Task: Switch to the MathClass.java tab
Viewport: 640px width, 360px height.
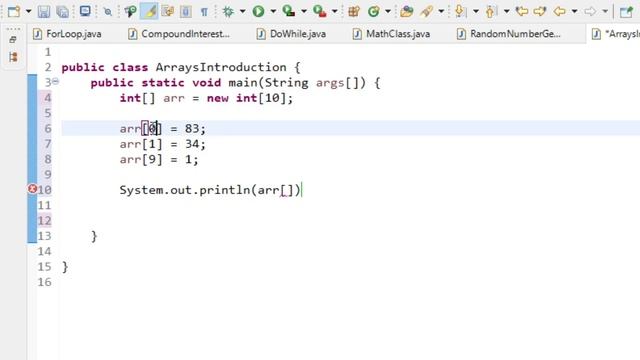Action: point(392,34)
